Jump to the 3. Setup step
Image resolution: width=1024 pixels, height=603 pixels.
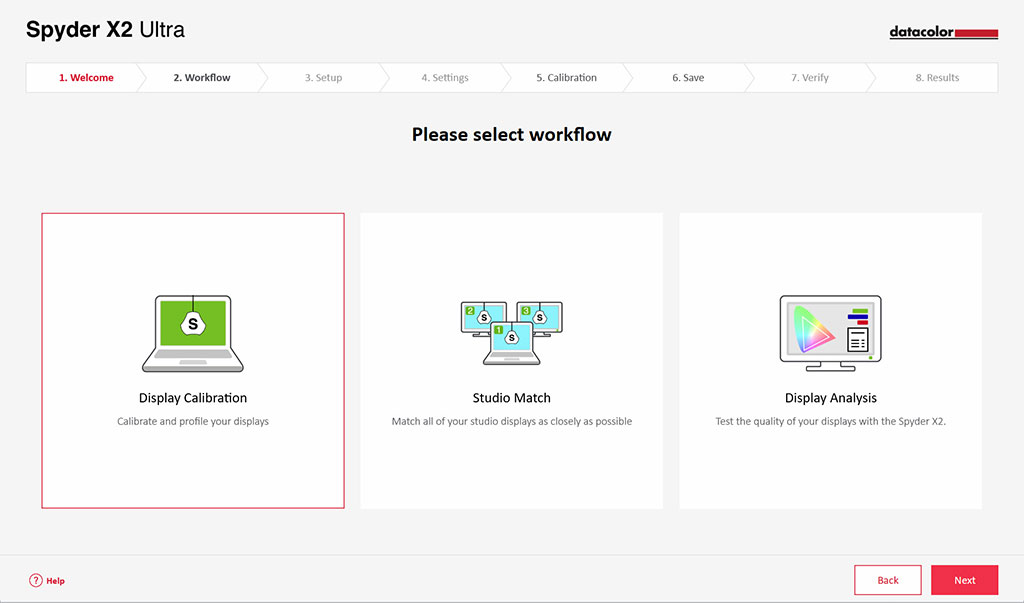[323, 77]
